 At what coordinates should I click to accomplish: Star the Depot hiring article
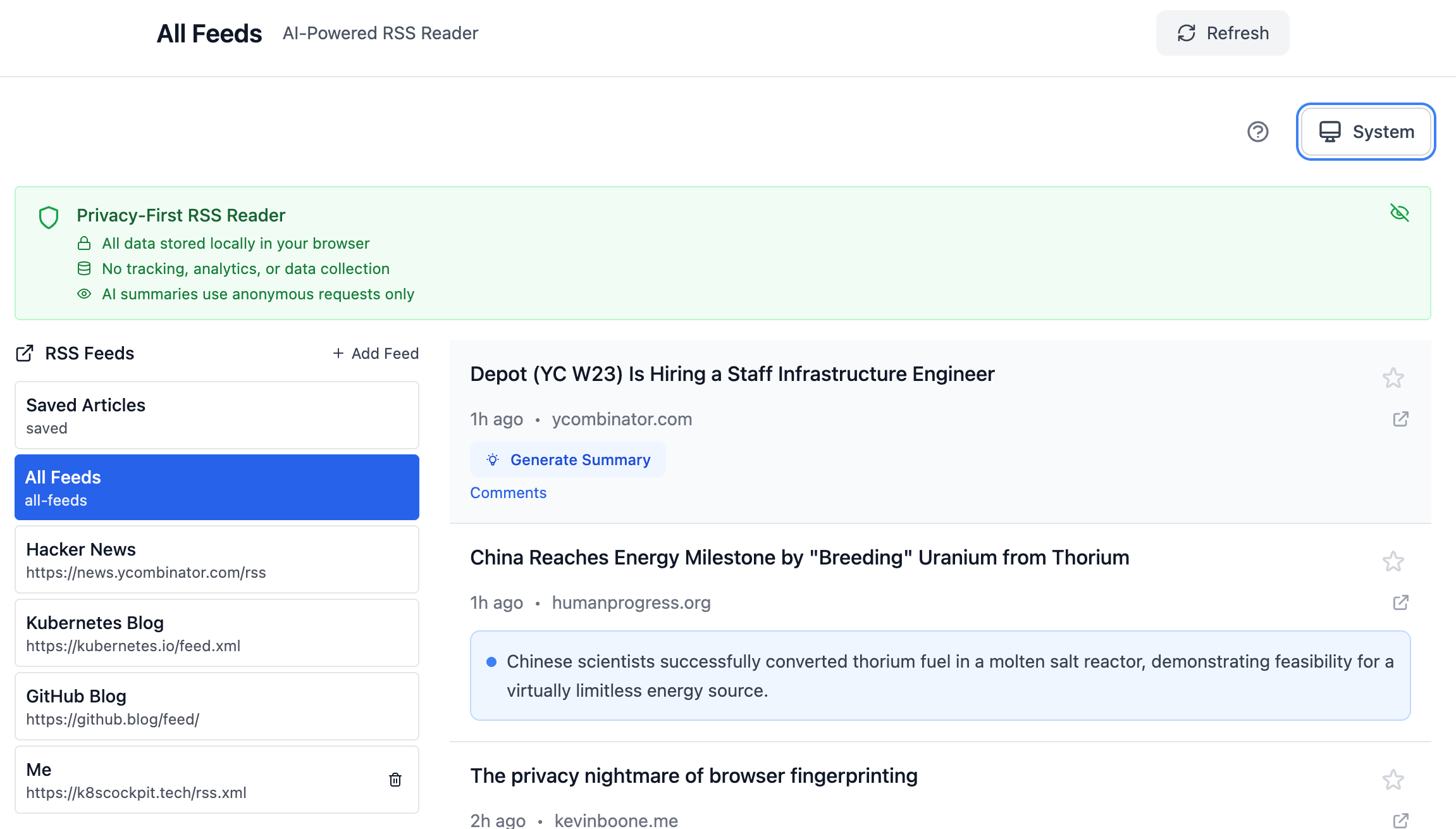coord(1393,378)
